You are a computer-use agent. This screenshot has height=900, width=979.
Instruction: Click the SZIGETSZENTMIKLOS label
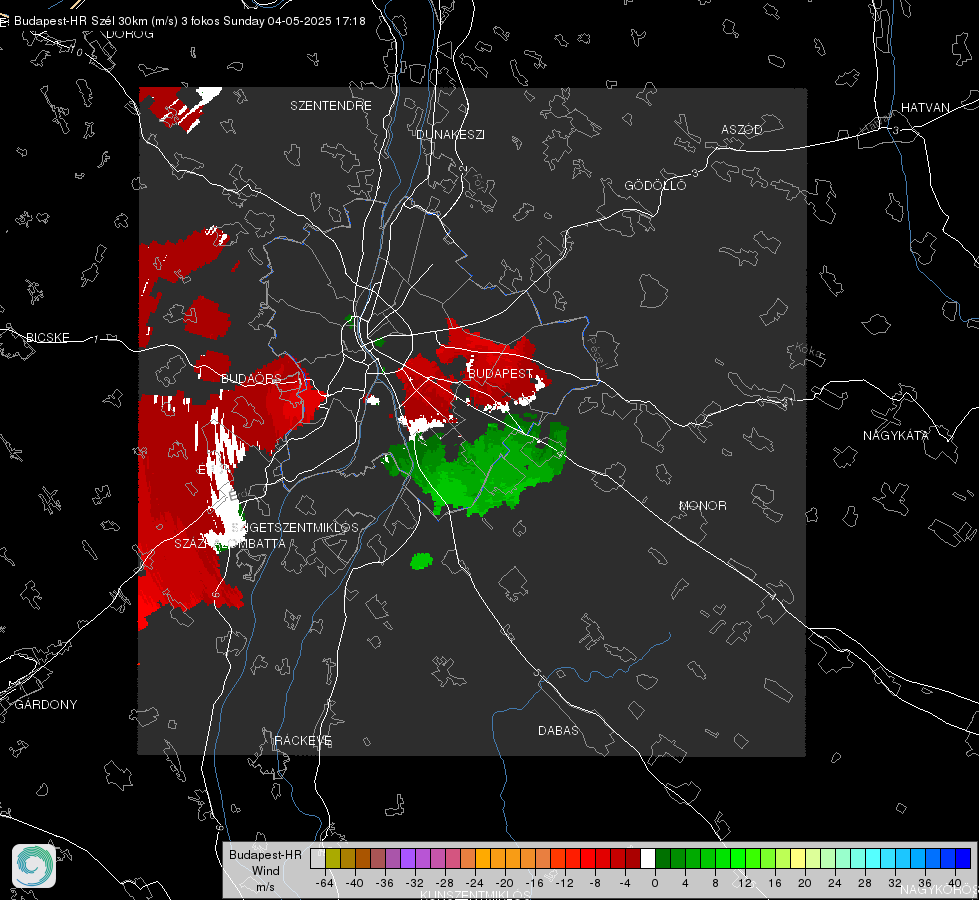click(295, 528)
